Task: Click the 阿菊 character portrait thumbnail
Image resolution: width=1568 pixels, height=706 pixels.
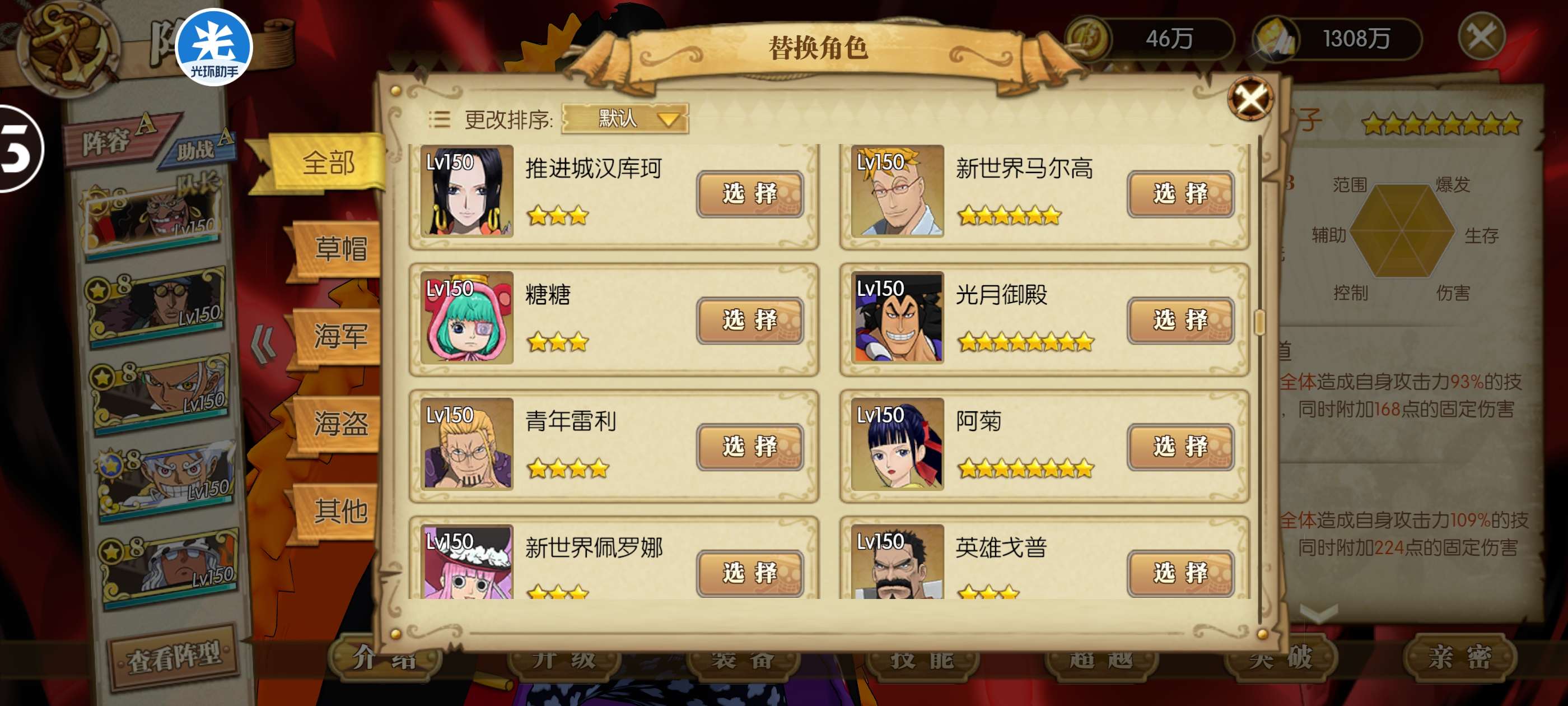Action: pyautogui.click(x=897, y=444)
